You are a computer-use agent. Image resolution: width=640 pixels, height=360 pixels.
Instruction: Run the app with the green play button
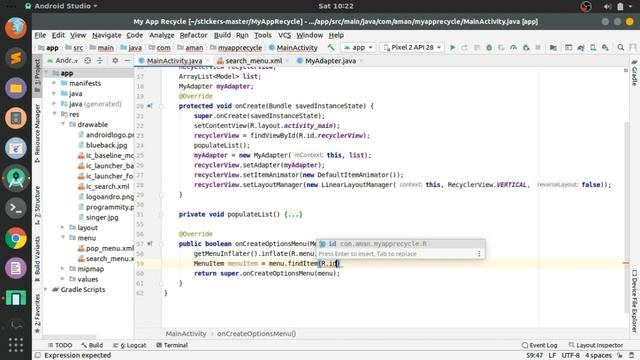click(x=452, y=48)
